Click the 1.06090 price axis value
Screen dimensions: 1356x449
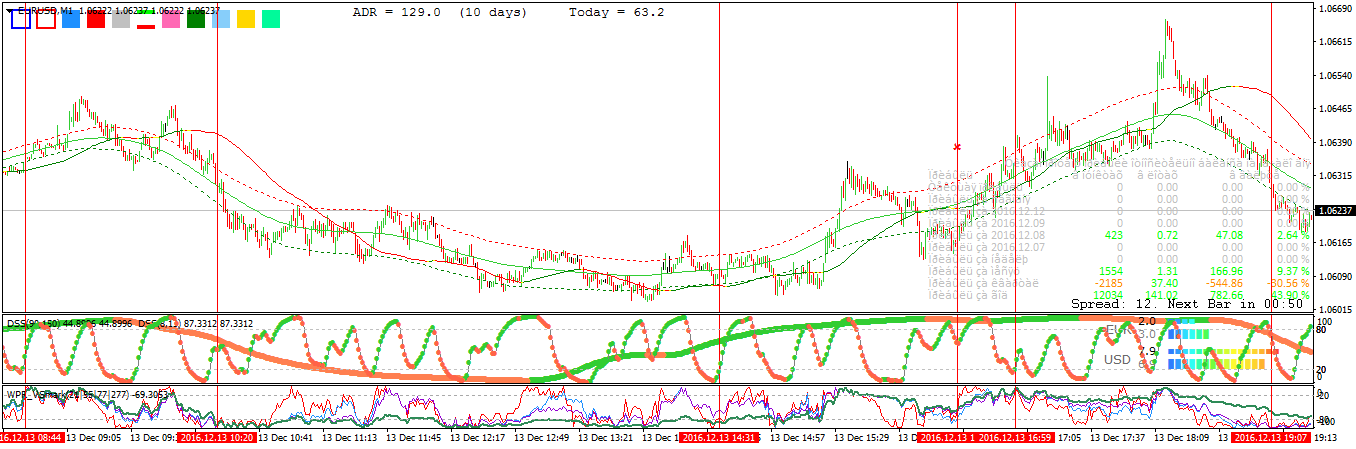click(x=1337, y=276)
